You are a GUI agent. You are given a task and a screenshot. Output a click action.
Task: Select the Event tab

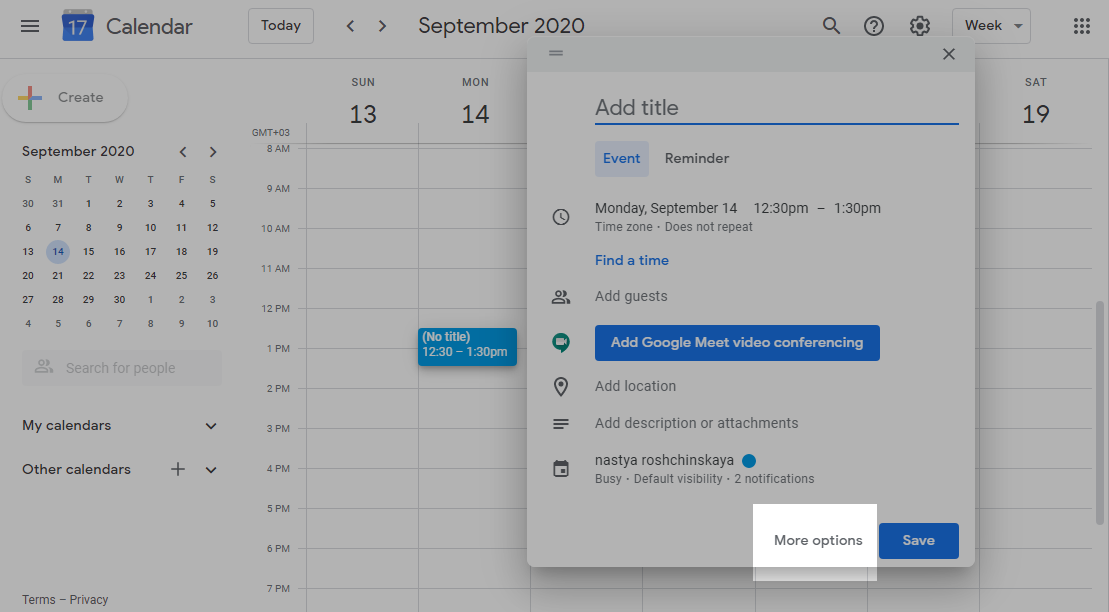622,158
